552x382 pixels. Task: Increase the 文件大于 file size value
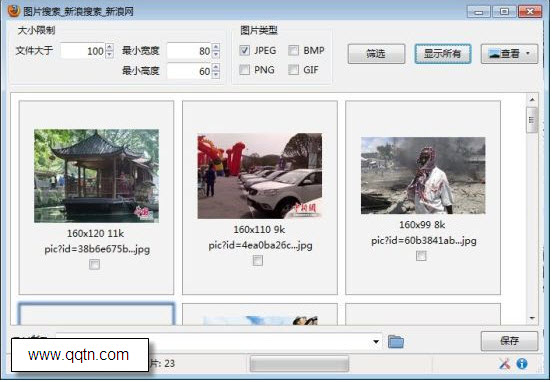[109, 47]
